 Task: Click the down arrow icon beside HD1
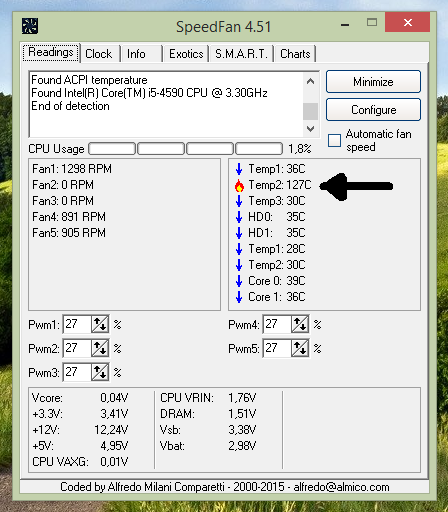[x=239, y=233]
